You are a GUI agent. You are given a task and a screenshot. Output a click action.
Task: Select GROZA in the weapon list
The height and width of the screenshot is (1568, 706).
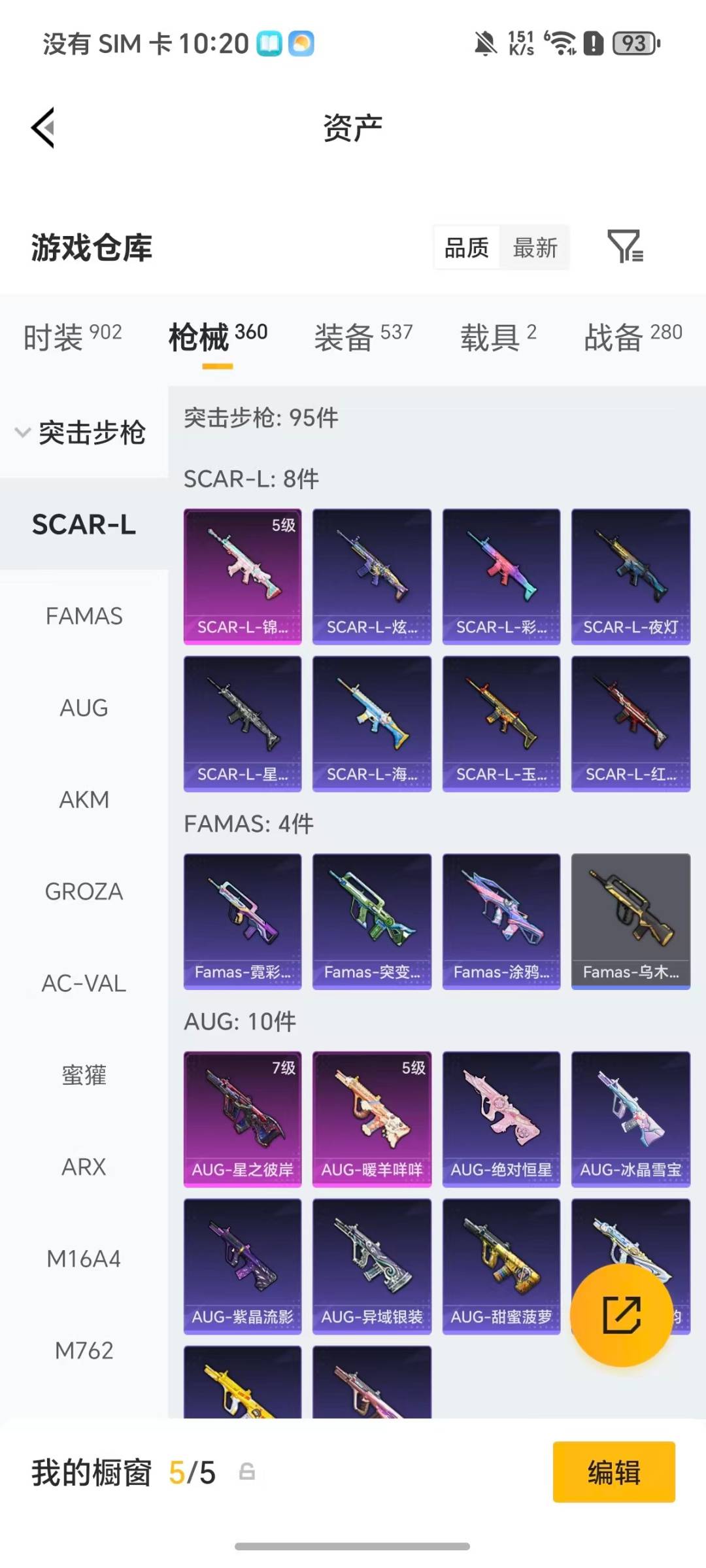pos(84,891)
